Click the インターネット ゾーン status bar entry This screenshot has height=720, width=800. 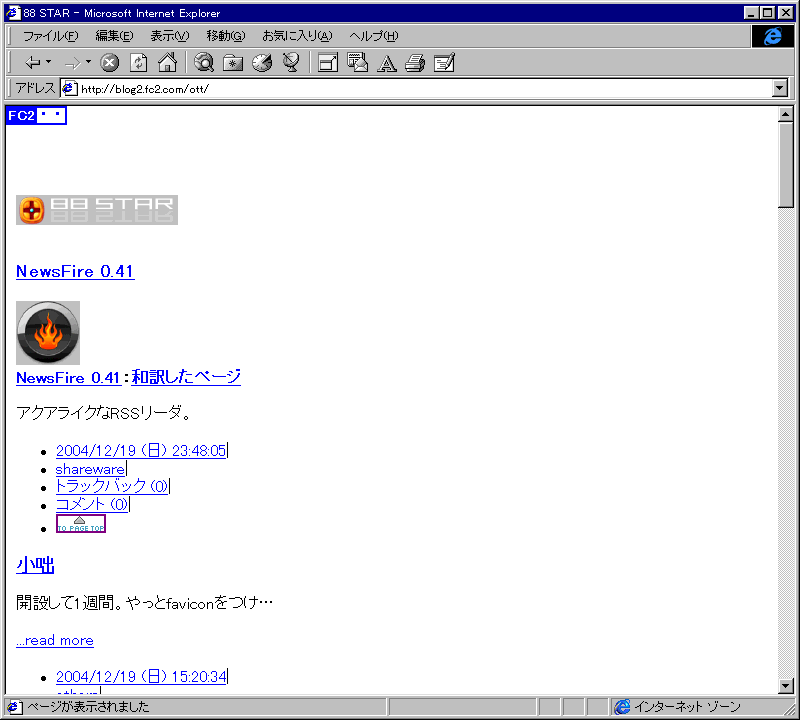687,707
